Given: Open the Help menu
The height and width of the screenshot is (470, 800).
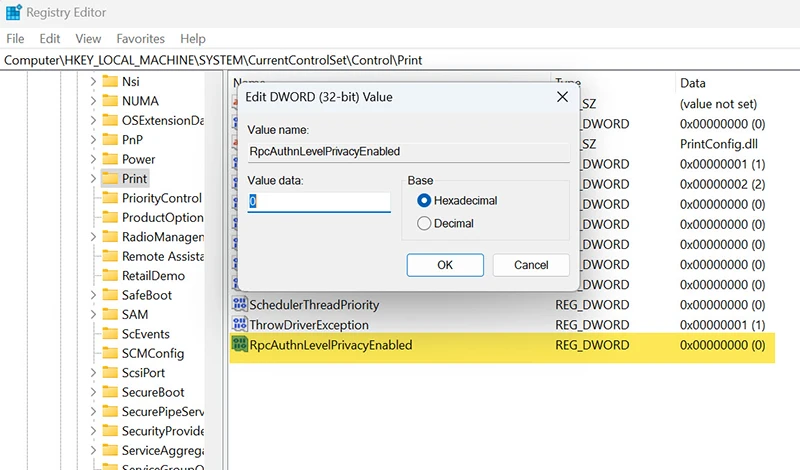Looking at the screenshot, I should 193,39.
